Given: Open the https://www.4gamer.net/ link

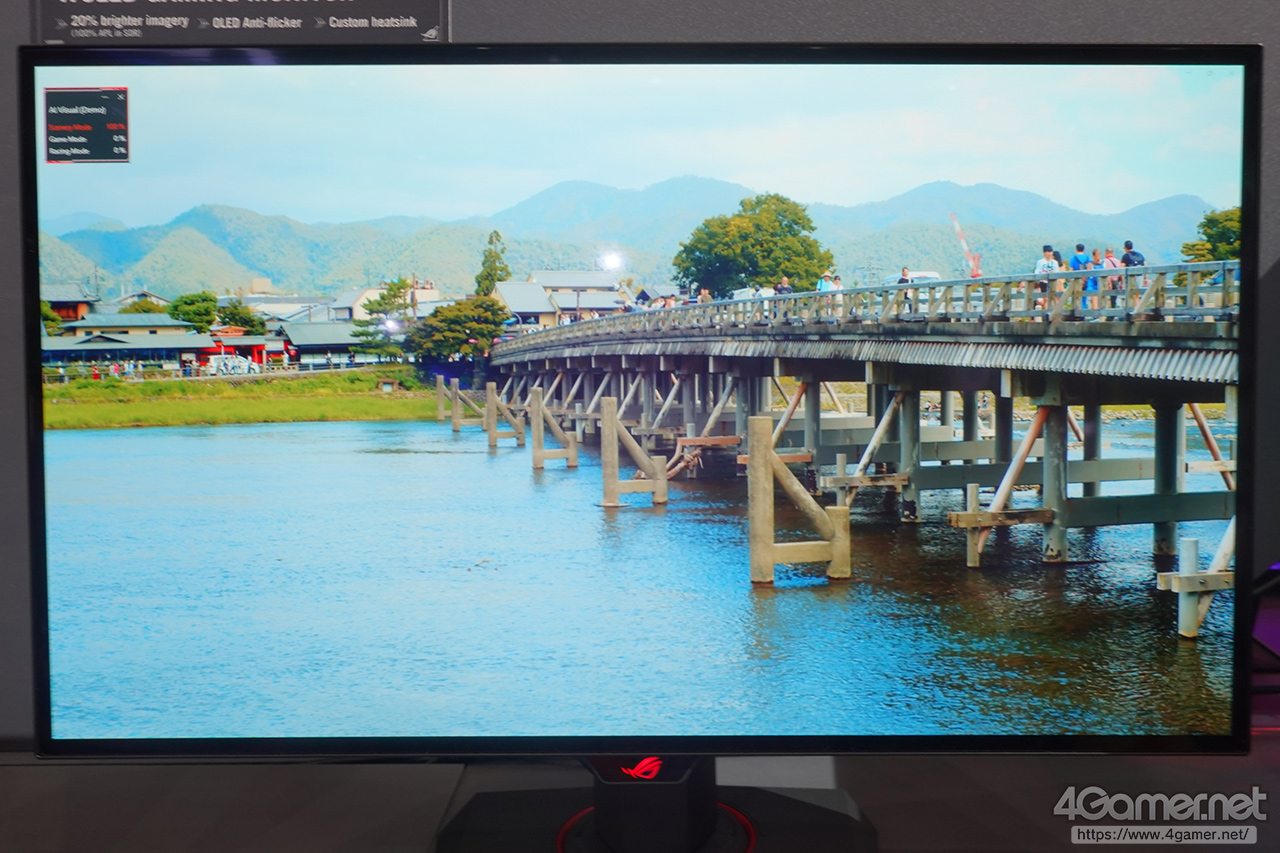Looking at the screenshot, I should coord(1163,832).
